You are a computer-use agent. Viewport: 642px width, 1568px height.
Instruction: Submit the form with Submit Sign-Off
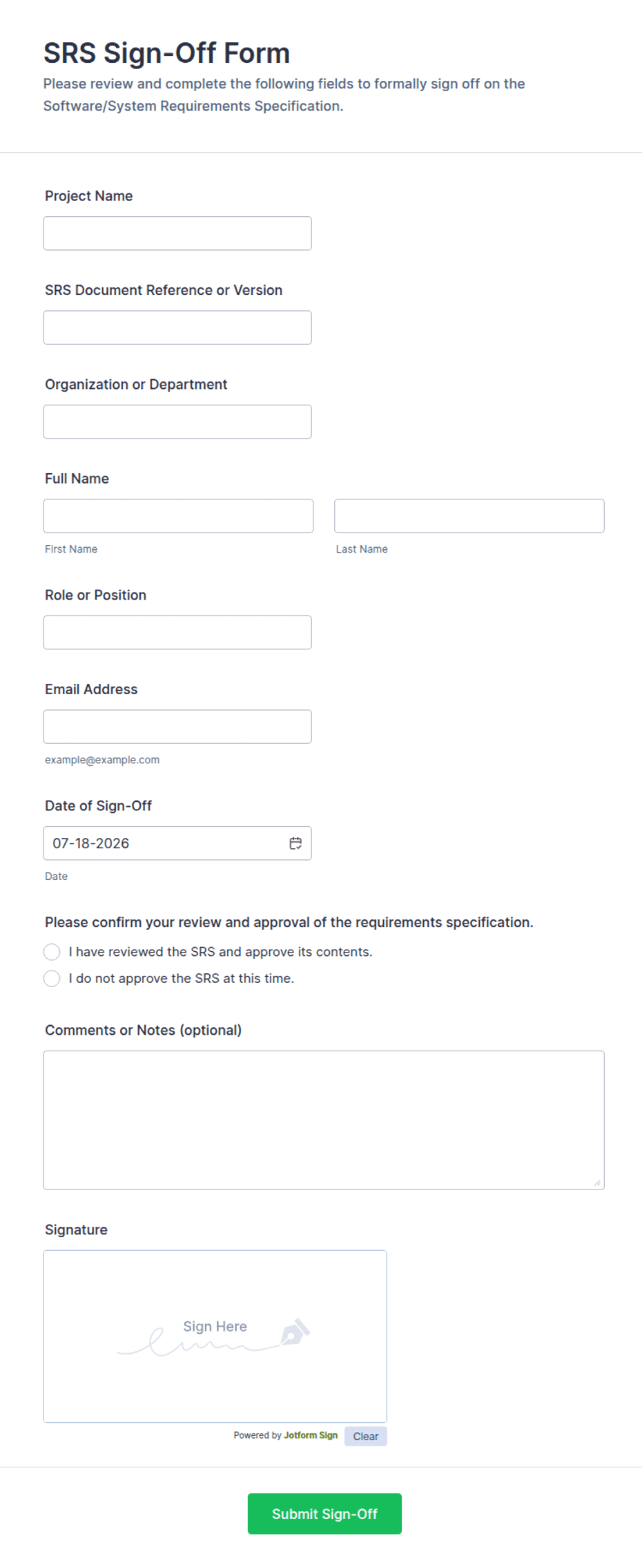click(x=324, y=1513)
